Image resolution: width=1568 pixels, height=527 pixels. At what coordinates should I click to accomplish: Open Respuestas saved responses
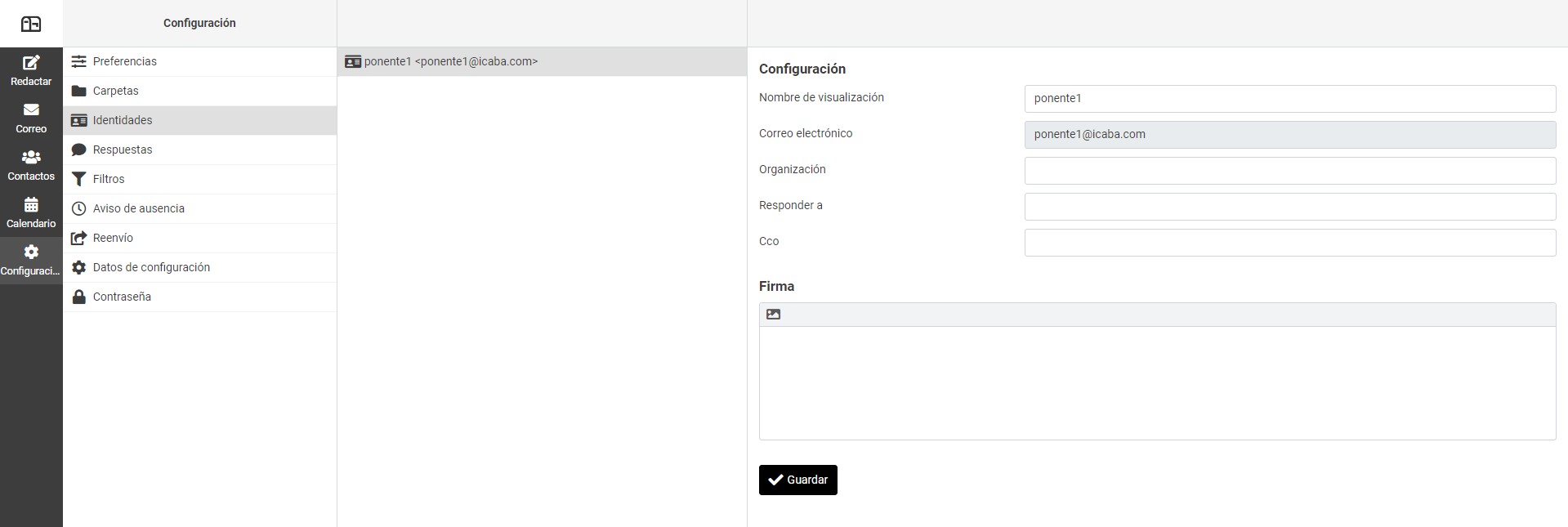(x=123, y=150)
